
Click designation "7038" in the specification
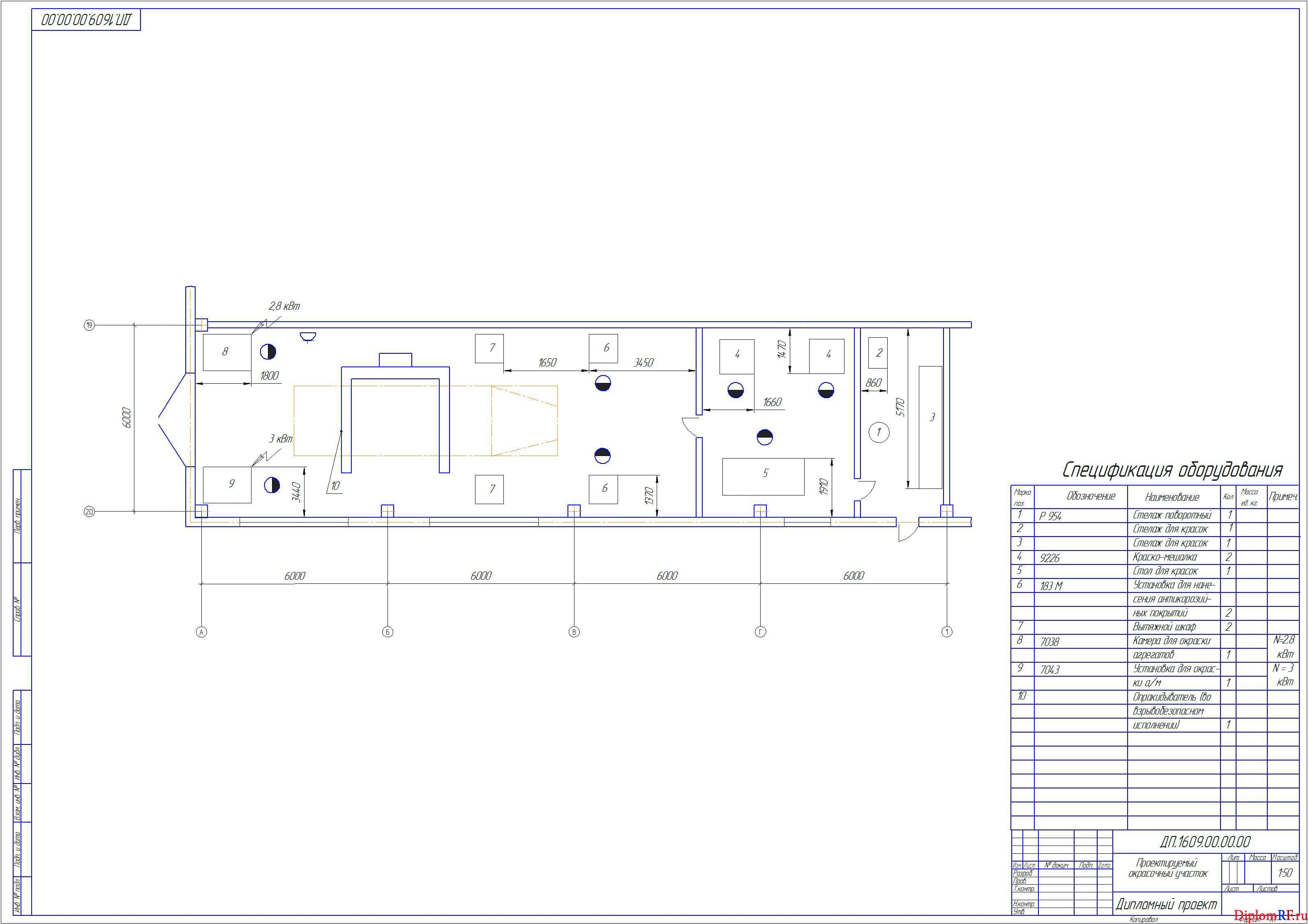click(1050, 641)
